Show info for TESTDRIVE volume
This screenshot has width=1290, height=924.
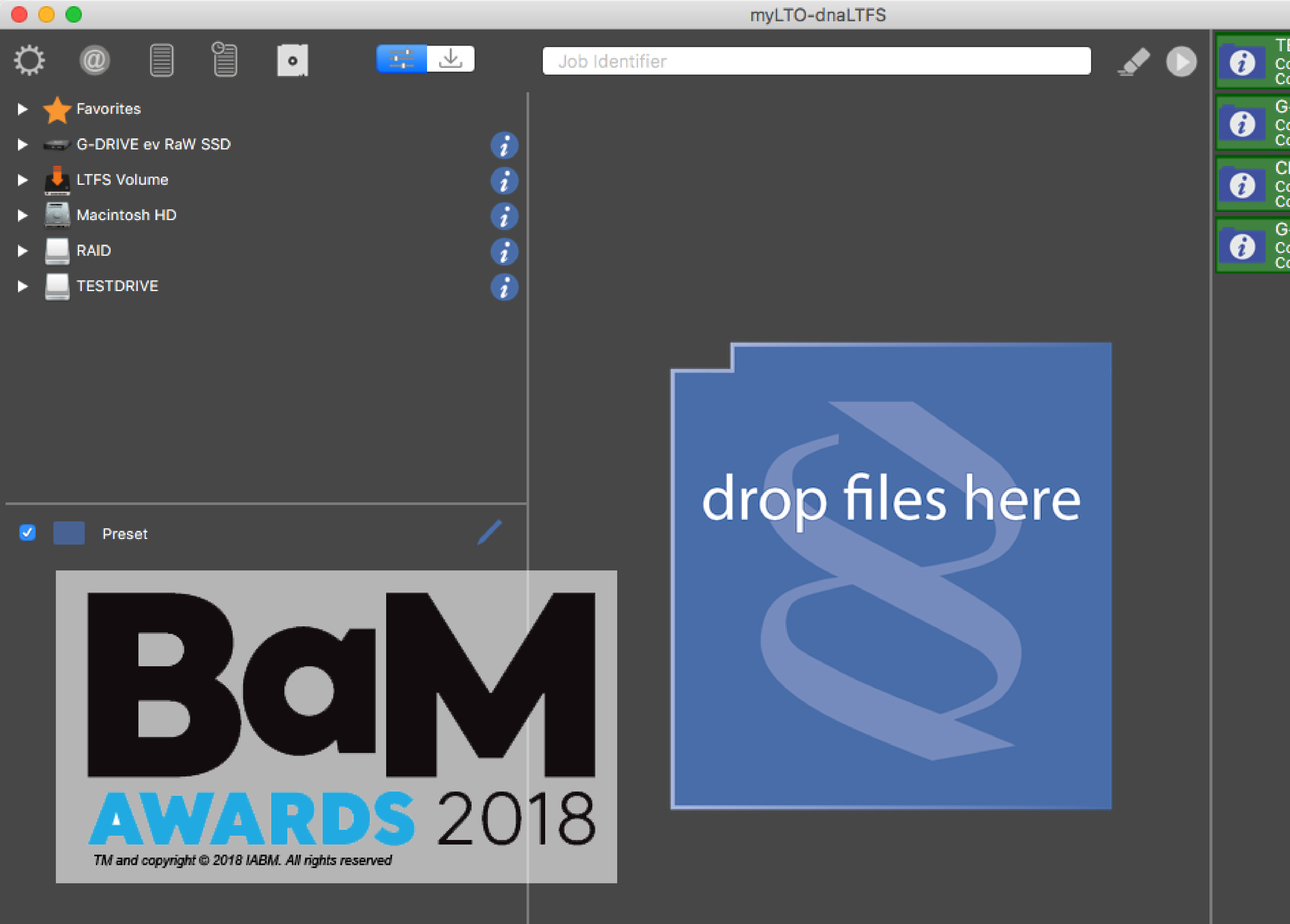pos(504,287)
